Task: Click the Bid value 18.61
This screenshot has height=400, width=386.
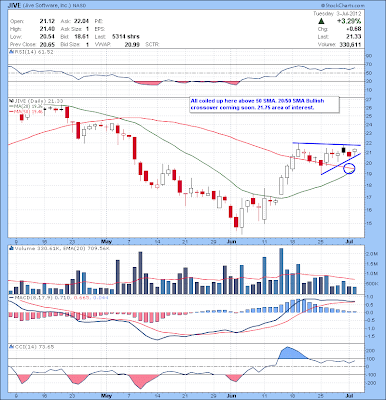Action: [81, 37]
